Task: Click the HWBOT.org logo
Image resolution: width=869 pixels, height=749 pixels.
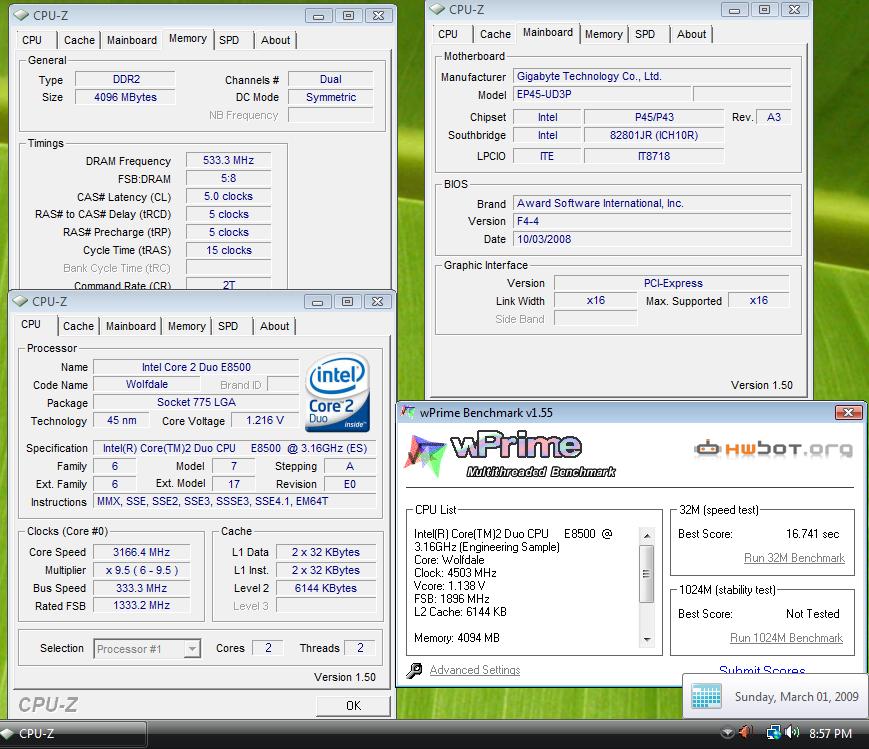Action: click(774, 447)
